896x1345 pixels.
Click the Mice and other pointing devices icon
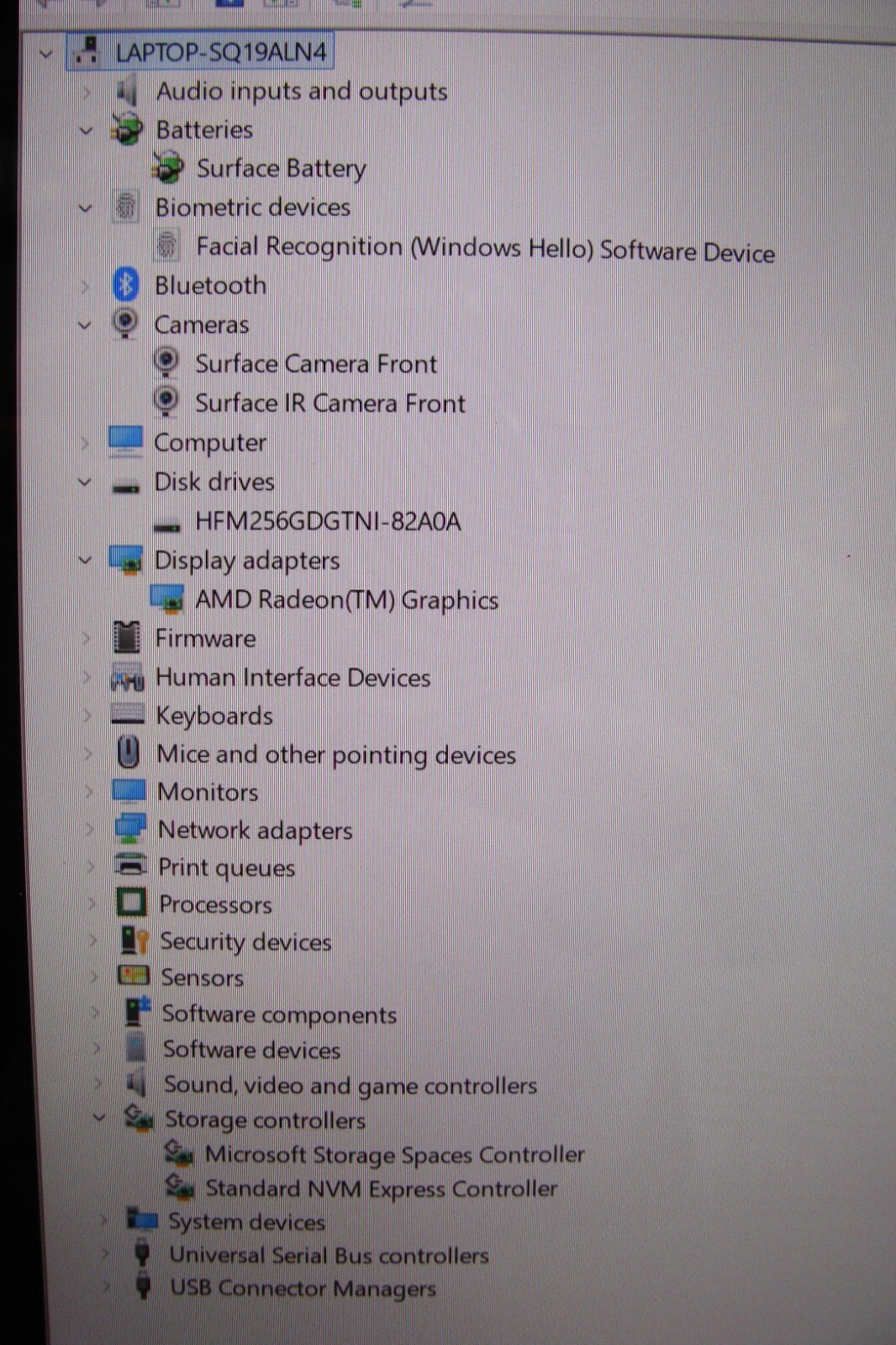tap(129, 752)
